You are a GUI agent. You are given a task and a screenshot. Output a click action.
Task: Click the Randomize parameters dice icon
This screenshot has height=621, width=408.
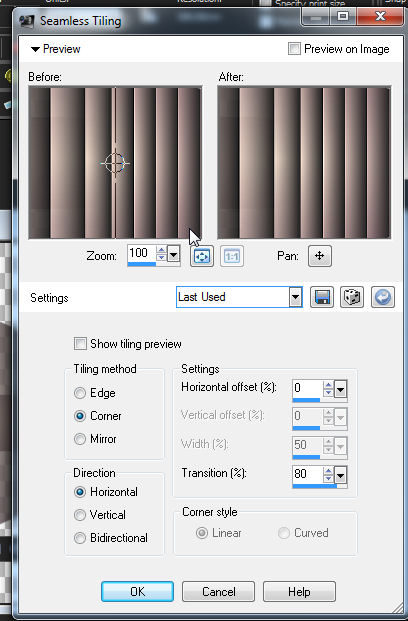352,297
